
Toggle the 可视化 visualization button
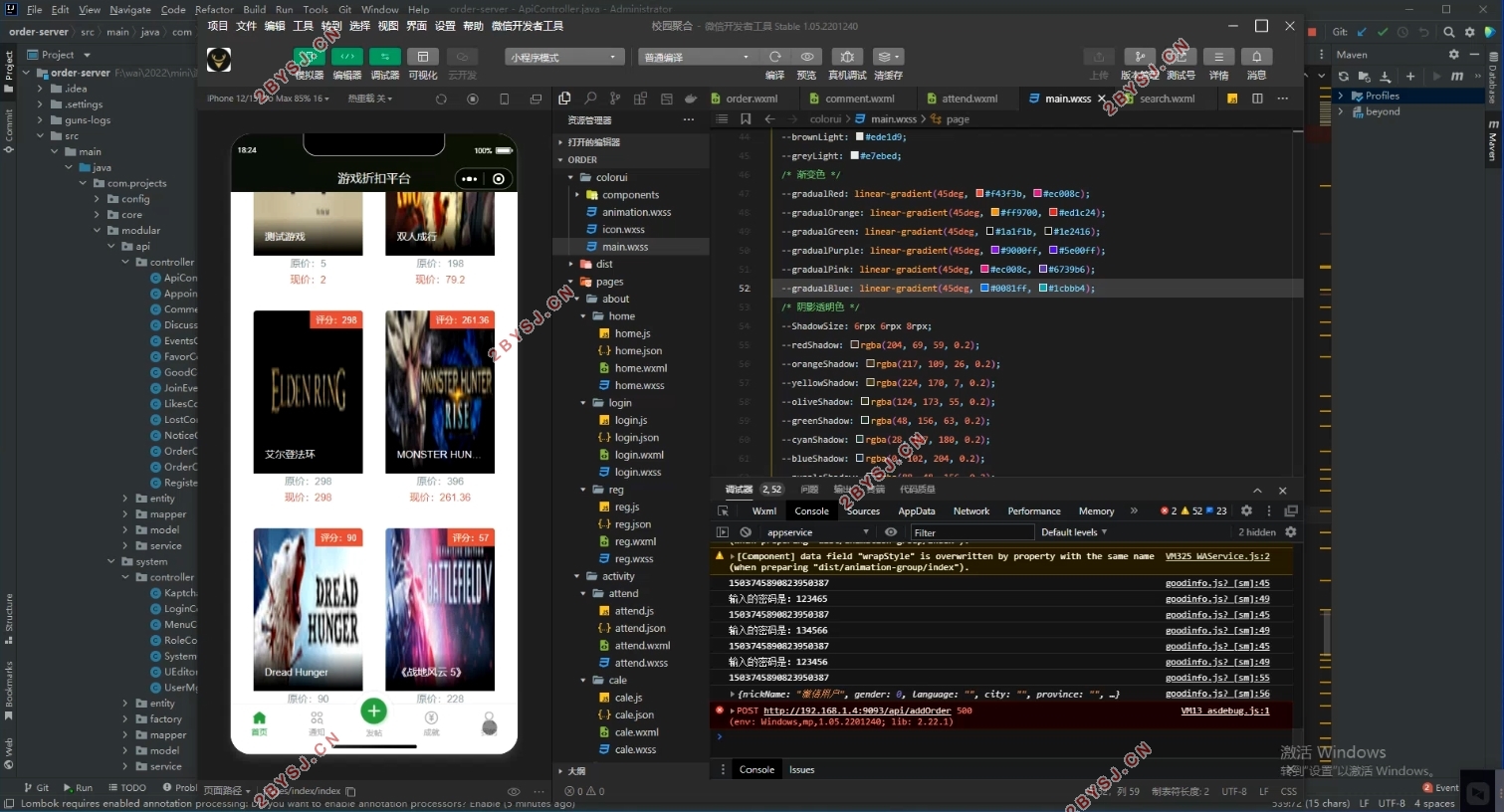423,57
